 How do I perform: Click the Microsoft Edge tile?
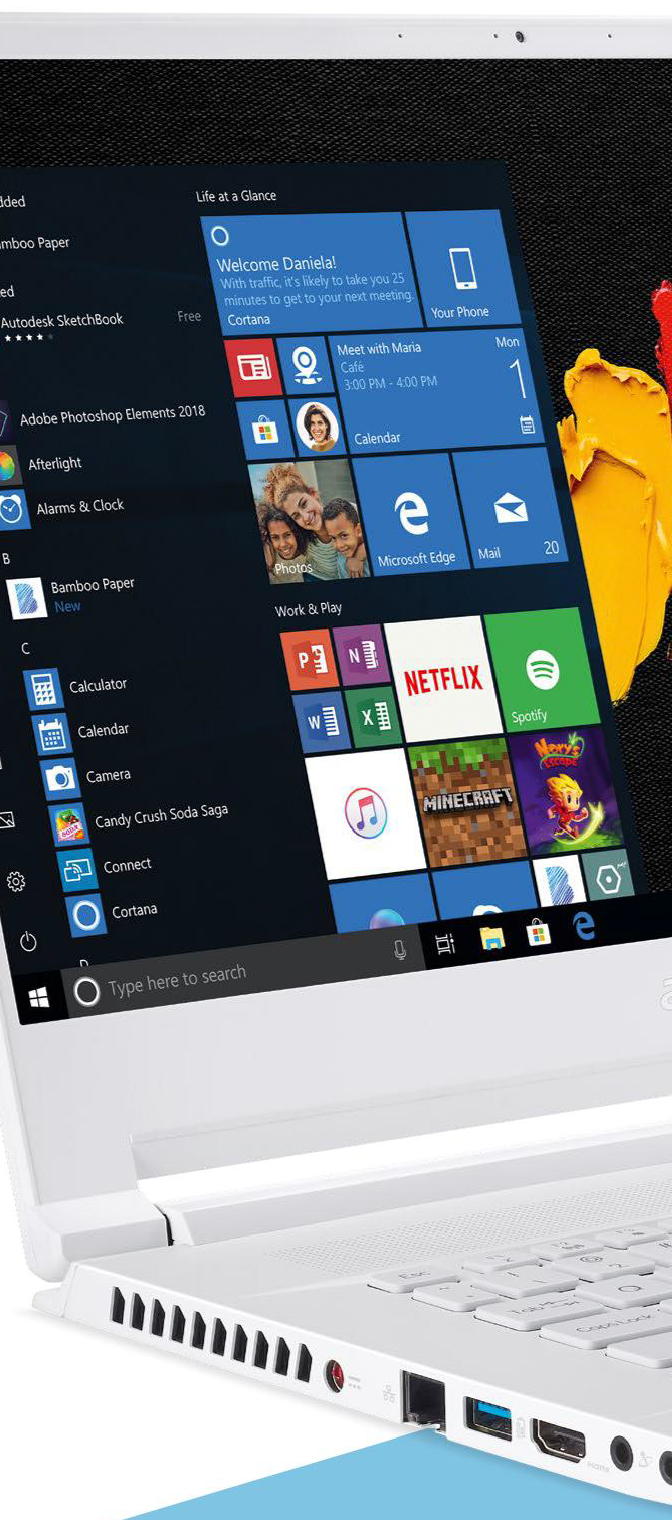[410, 517]
